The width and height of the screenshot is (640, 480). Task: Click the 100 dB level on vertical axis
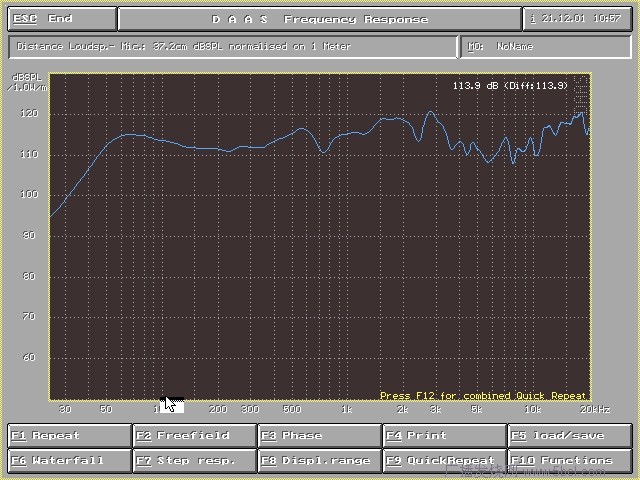29,195
